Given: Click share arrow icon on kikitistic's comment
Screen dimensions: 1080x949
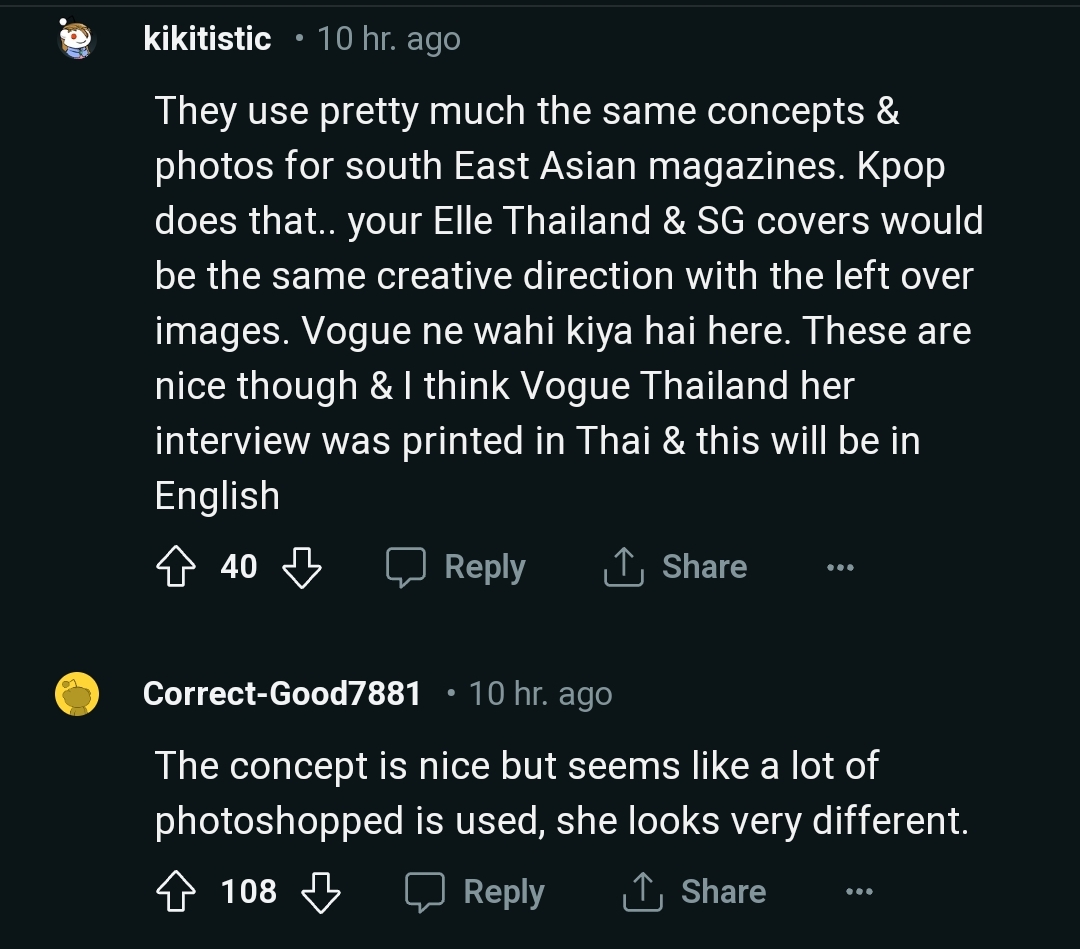Looking at the screenshot, I should [622, 567].
